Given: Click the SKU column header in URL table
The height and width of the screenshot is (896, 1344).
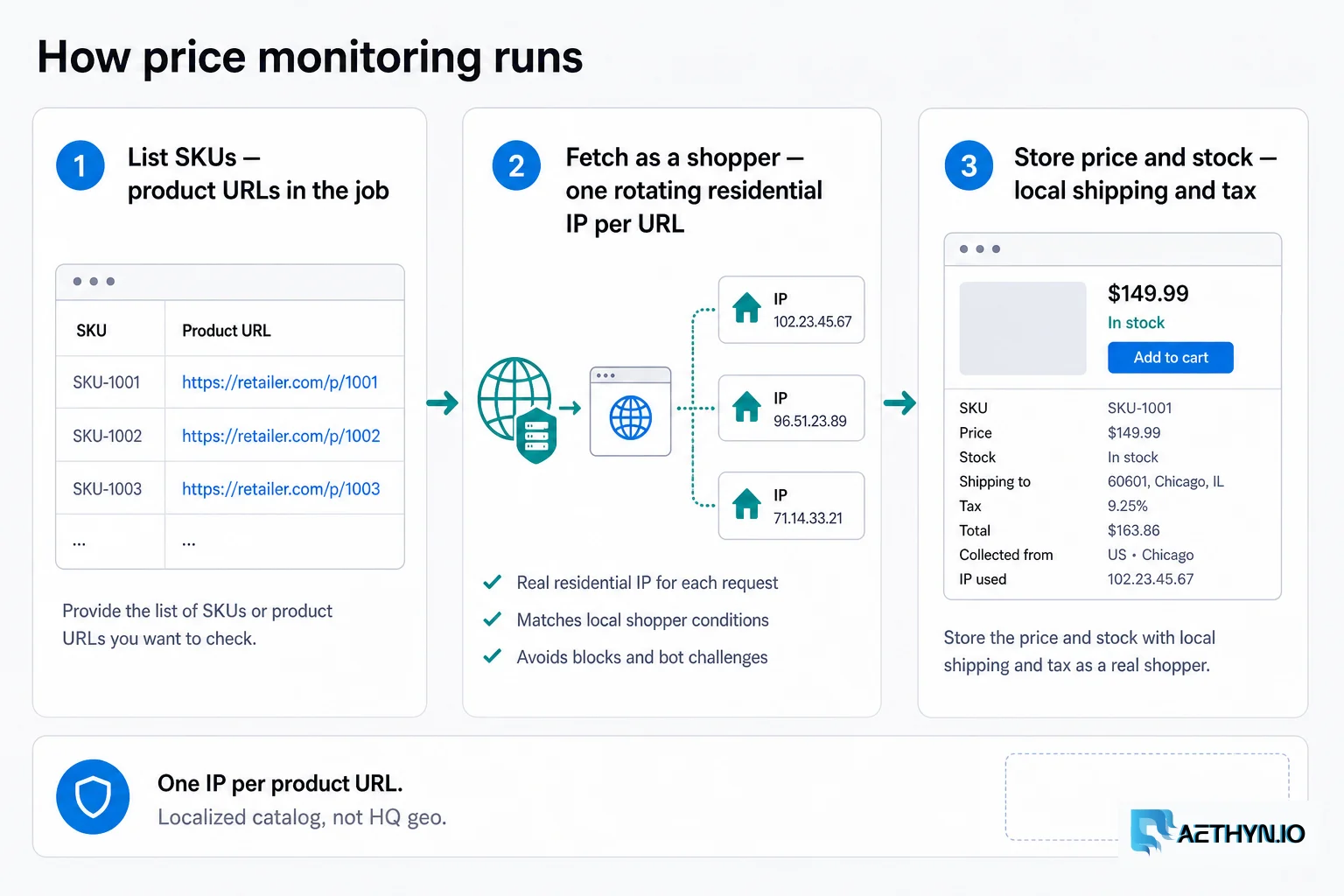Looking at the screenshot, I should [x=92, y=331].
